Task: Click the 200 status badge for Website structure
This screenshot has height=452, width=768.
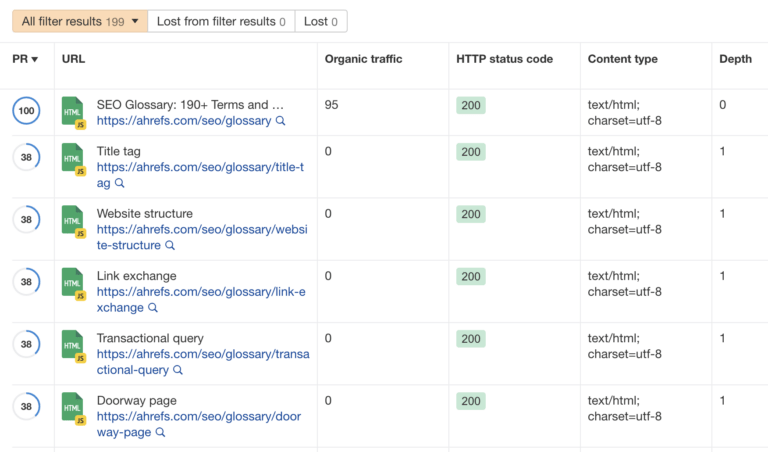Action: [470, 214]
